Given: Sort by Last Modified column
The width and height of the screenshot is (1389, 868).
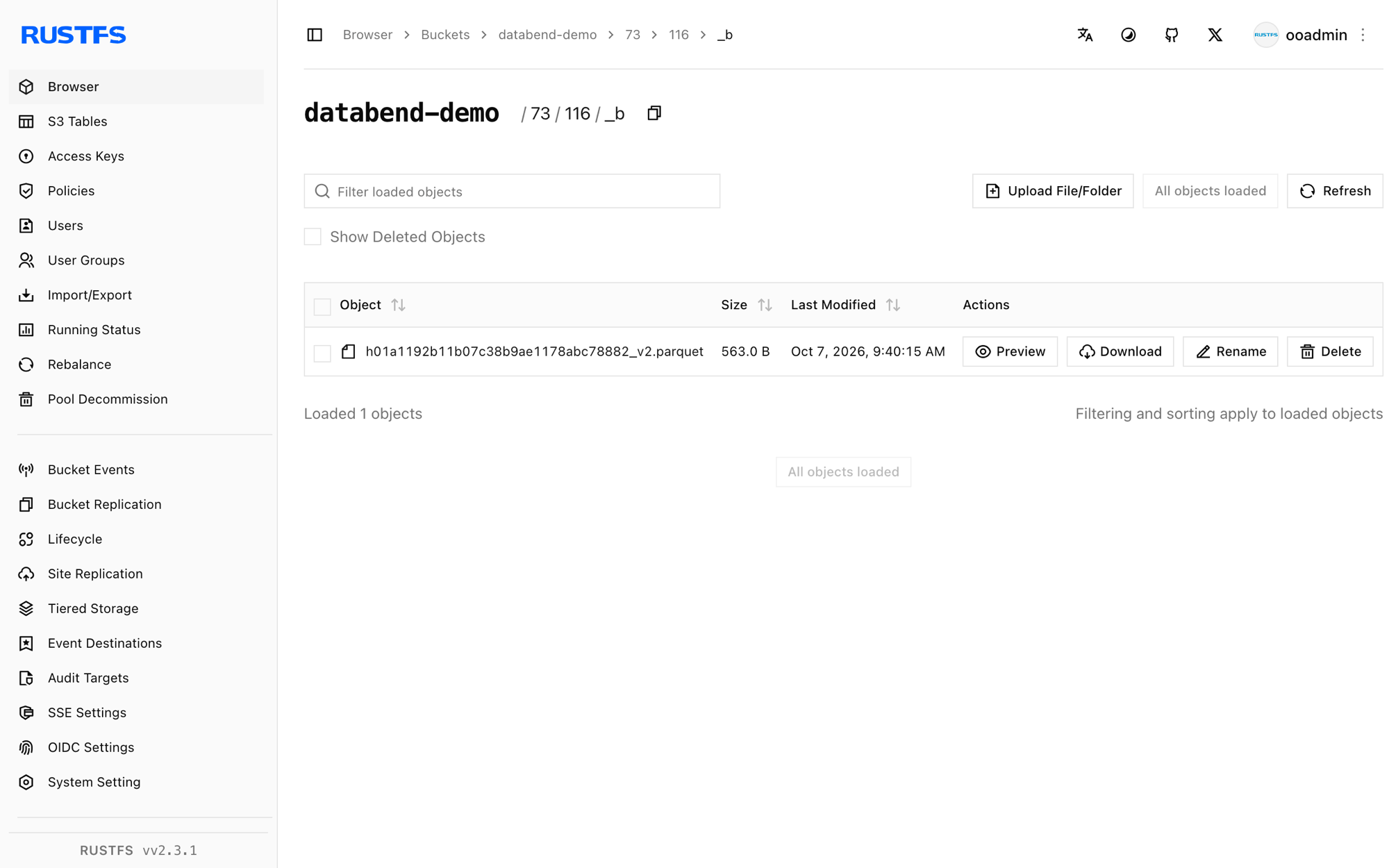Looking at the screenshot, I should [893, 305].
